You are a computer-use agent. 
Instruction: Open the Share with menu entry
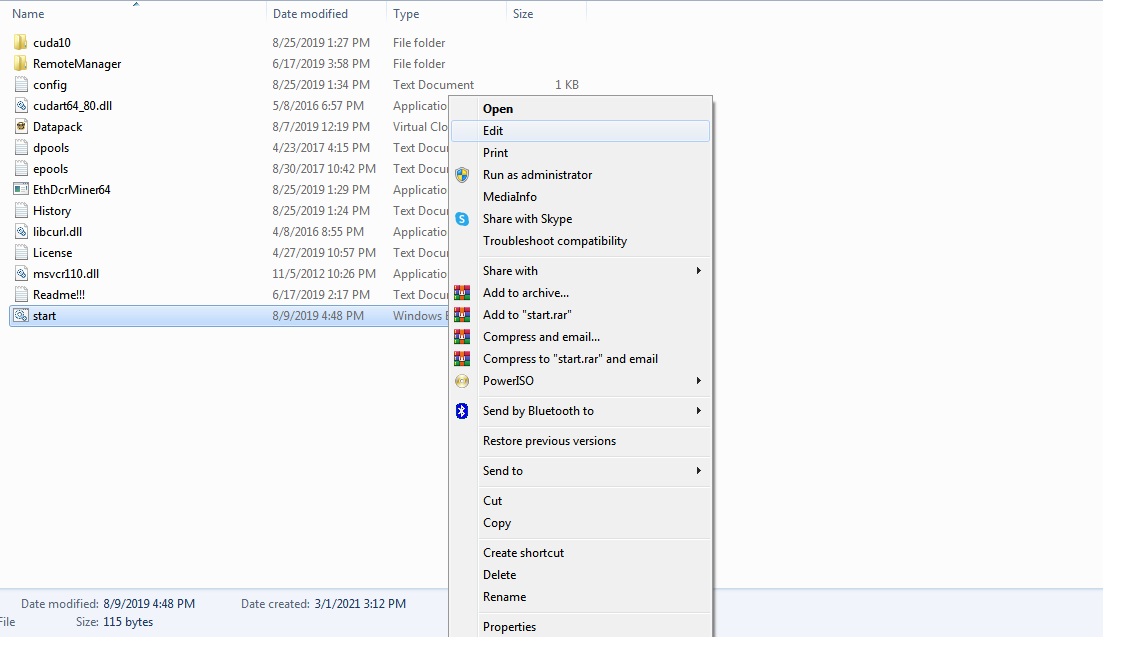(x=580, y=271)
